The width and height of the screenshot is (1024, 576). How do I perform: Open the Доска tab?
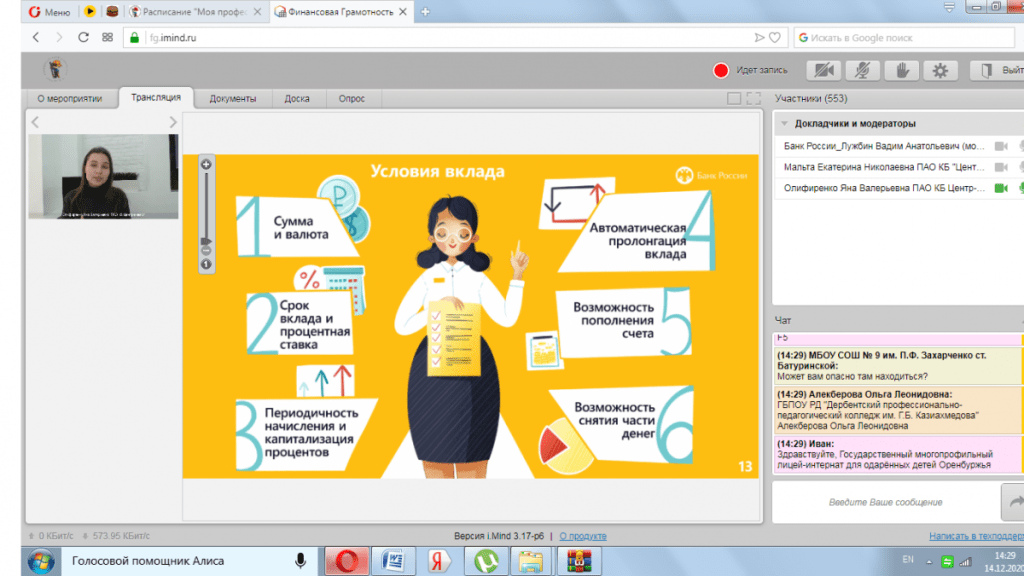(x=297, y=99)
